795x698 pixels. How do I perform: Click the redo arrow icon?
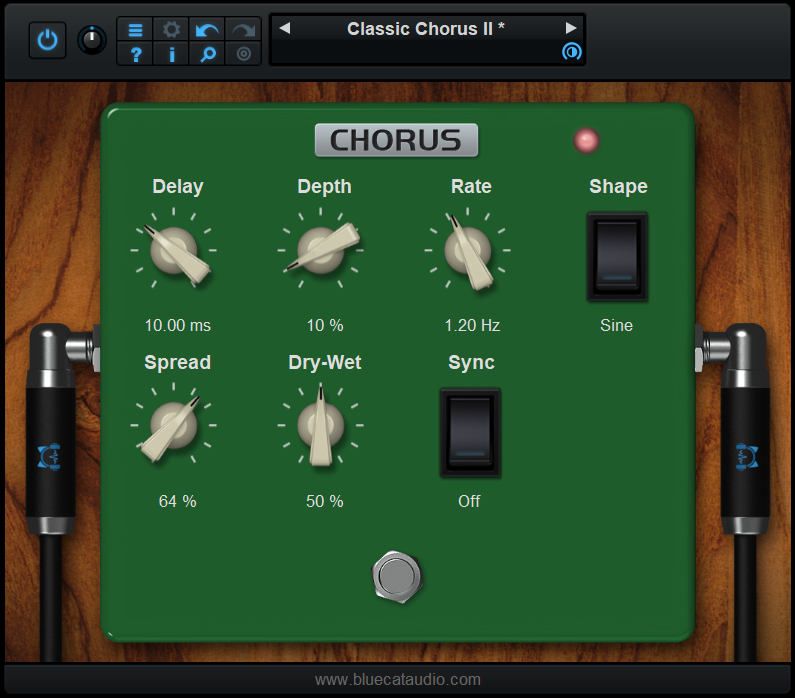click(x=243, y=29)
